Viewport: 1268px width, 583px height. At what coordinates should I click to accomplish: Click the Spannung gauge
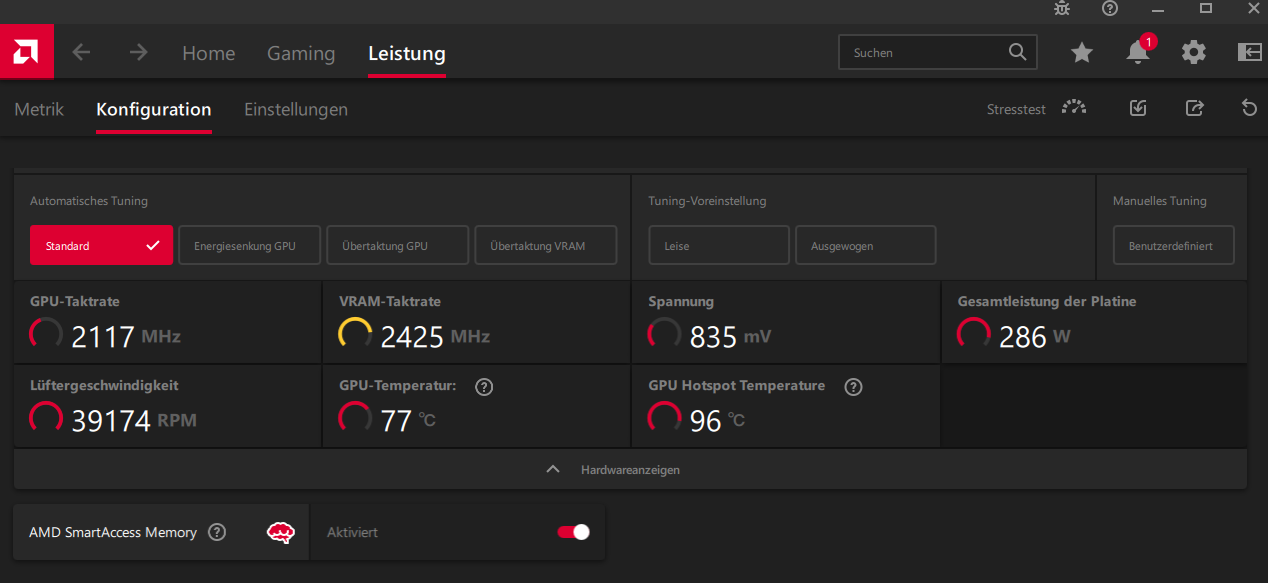pyautogui.click(x=664, y=334)
